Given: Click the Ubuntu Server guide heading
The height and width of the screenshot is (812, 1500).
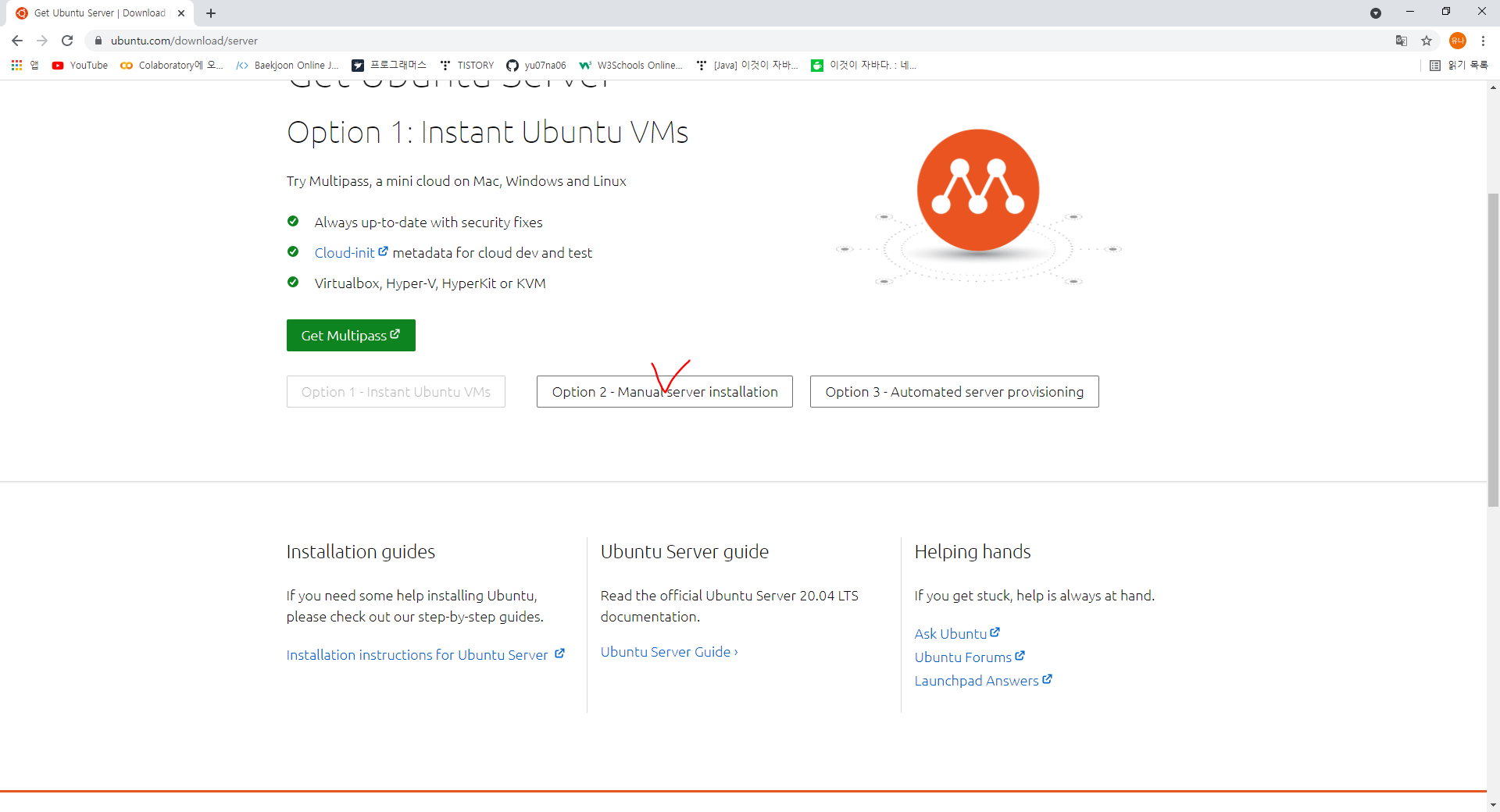Looking at the screenshot, I should click(684, 552).
